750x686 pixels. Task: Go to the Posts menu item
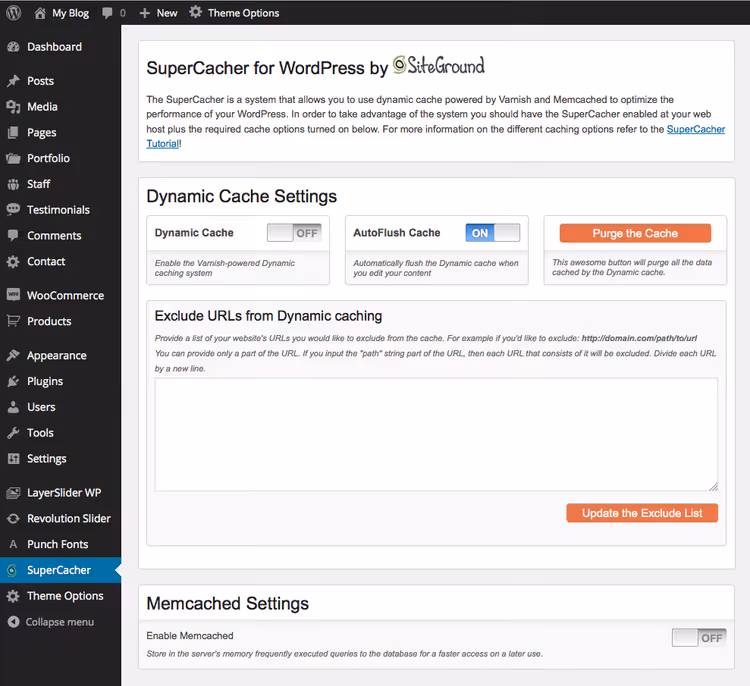(x=60, y=81)
